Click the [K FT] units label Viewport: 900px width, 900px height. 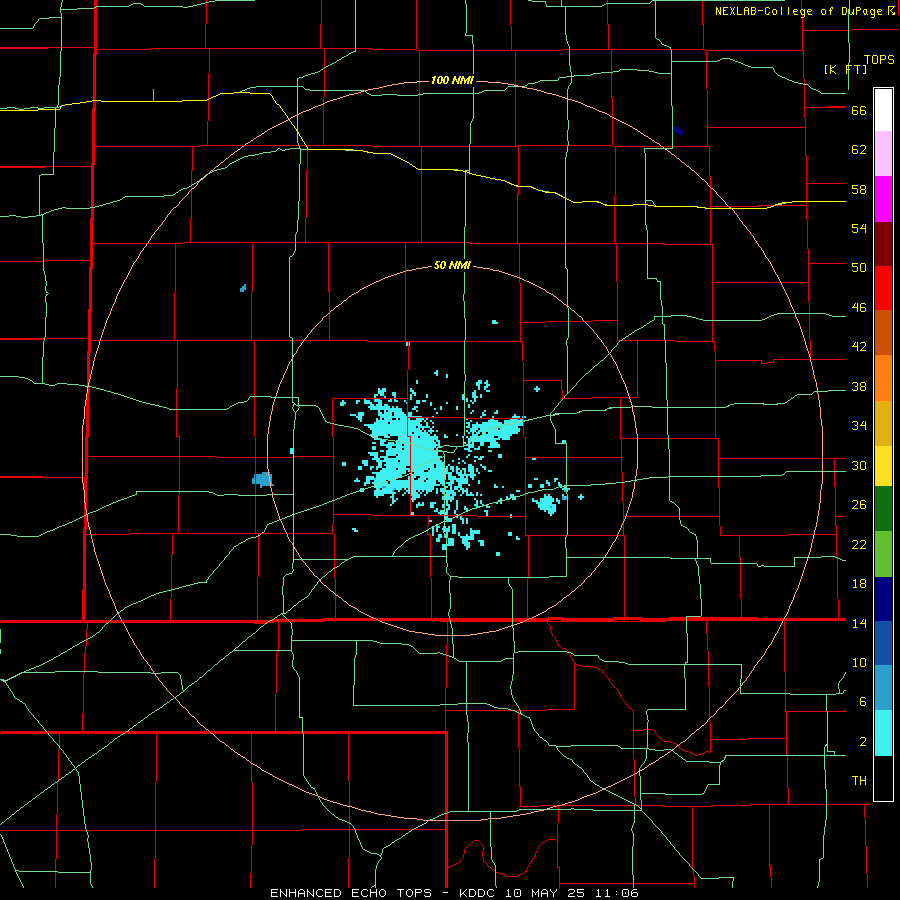coord(845,69)
